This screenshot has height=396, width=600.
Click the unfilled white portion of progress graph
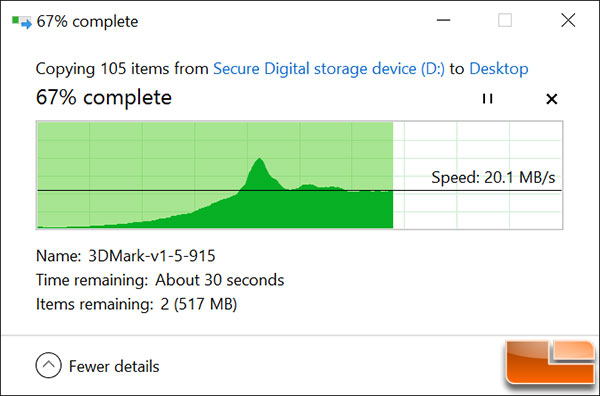coord(478,175)
